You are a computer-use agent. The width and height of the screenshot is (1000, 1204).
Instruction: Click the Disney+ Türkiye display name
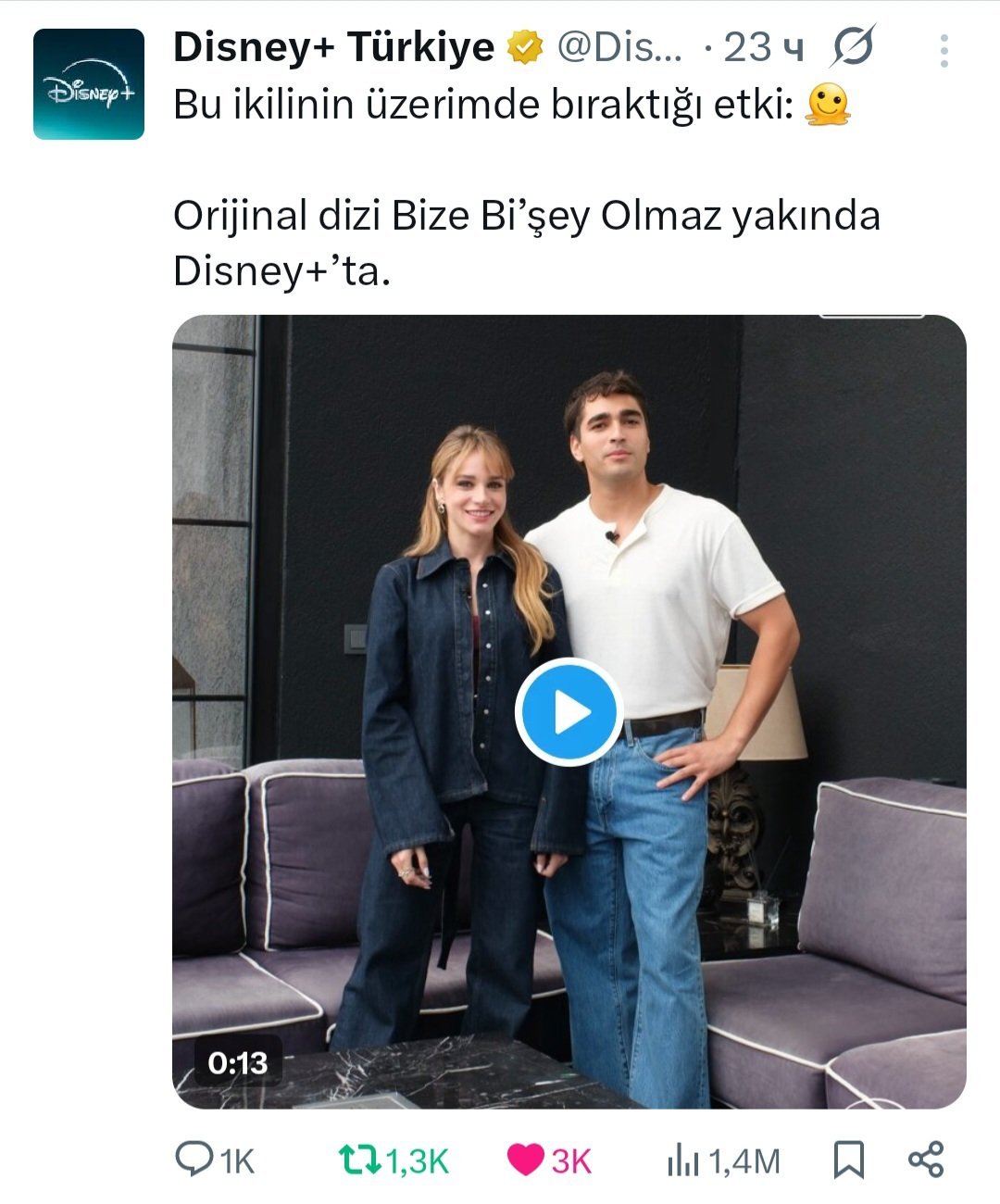pyautogui.click(x=333, y=47)
